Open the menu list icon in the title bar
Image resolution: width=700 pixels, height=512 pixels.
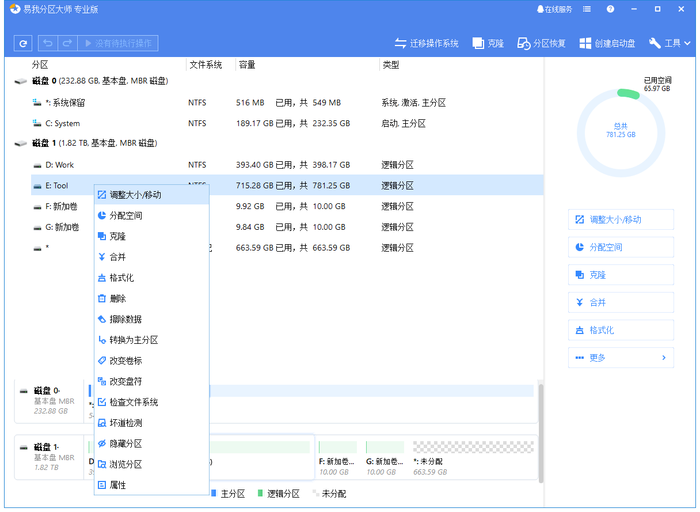(587, 9)
